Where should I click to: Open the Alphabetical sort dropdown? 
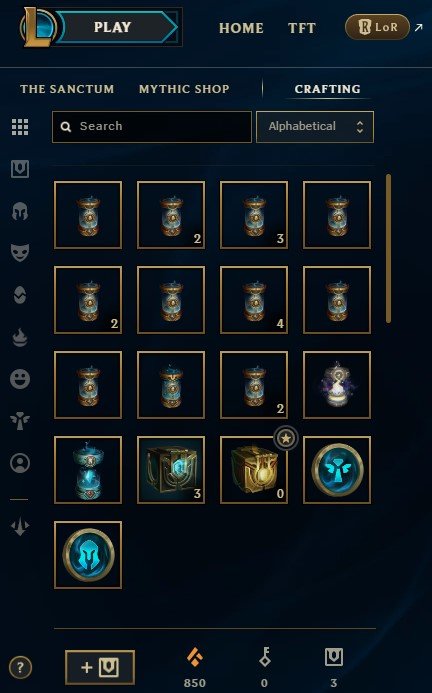click(x=315, y=127)
